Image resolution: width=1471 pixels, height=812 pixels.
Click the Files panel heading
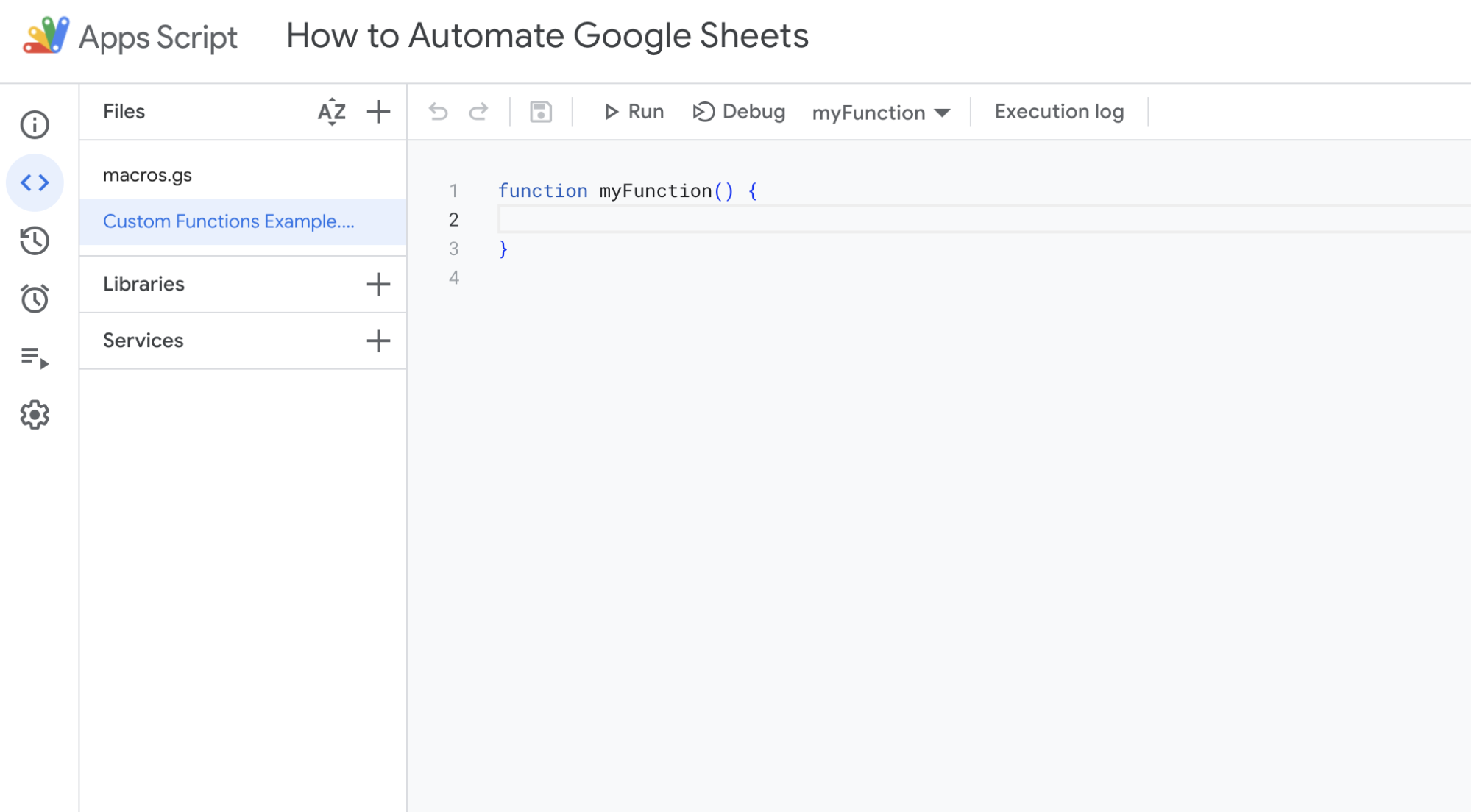[x=124, y=112]
